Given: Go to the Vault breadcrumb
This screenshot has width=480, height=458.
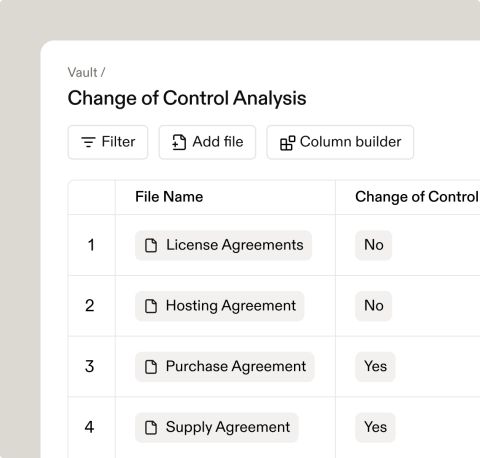Looking at the screenshot, I should tap(82, 72).
